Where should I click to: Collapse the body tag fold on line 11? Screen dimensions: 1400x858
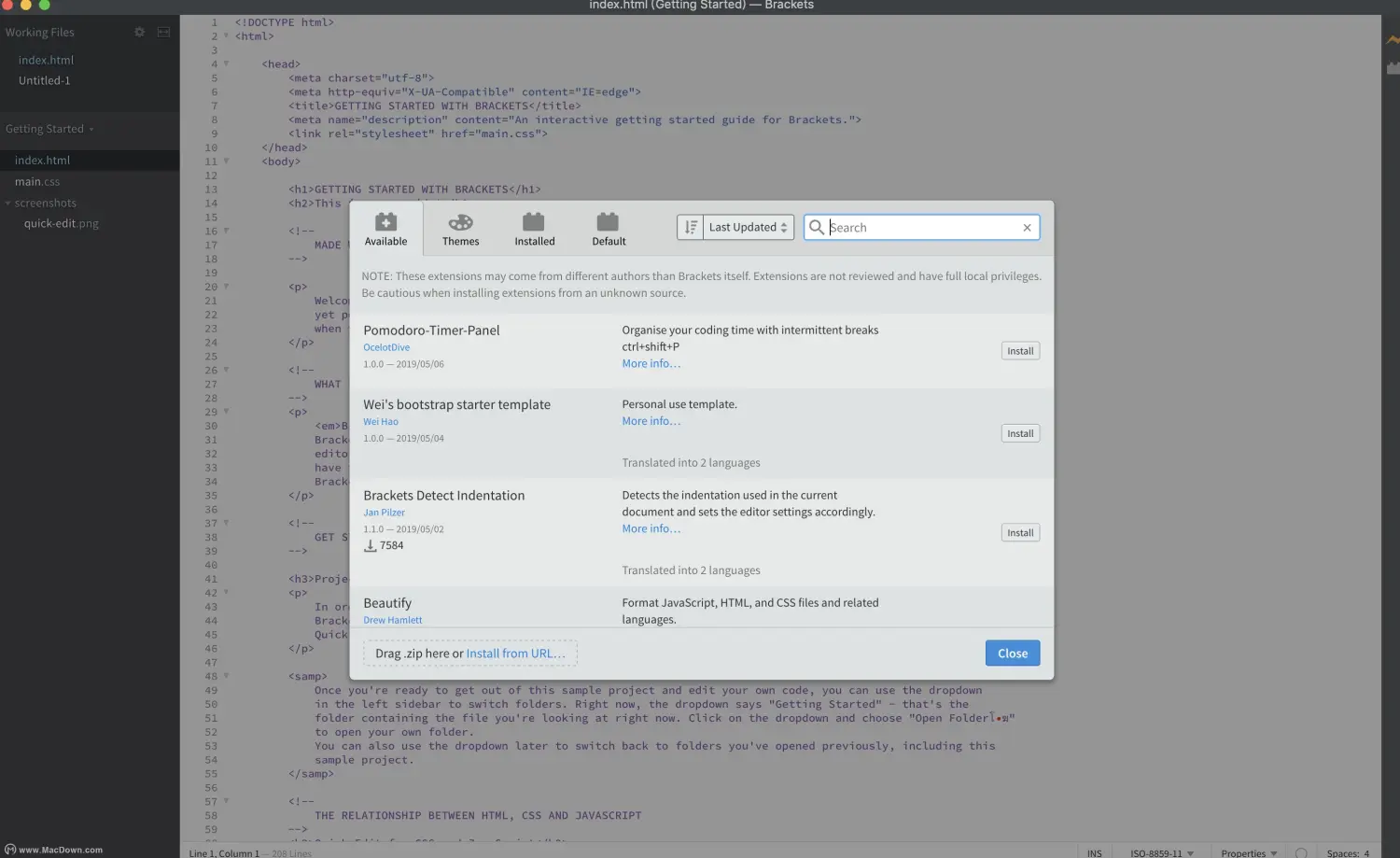pyautogui.click(x=226, y=161)
